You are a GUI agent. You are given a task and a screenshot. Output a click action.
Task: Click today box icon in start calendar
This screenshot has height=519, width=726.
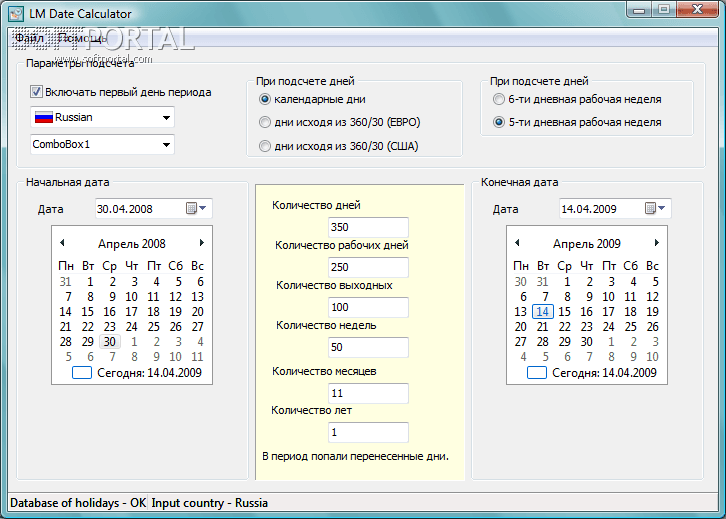click(x=82, y=373)
